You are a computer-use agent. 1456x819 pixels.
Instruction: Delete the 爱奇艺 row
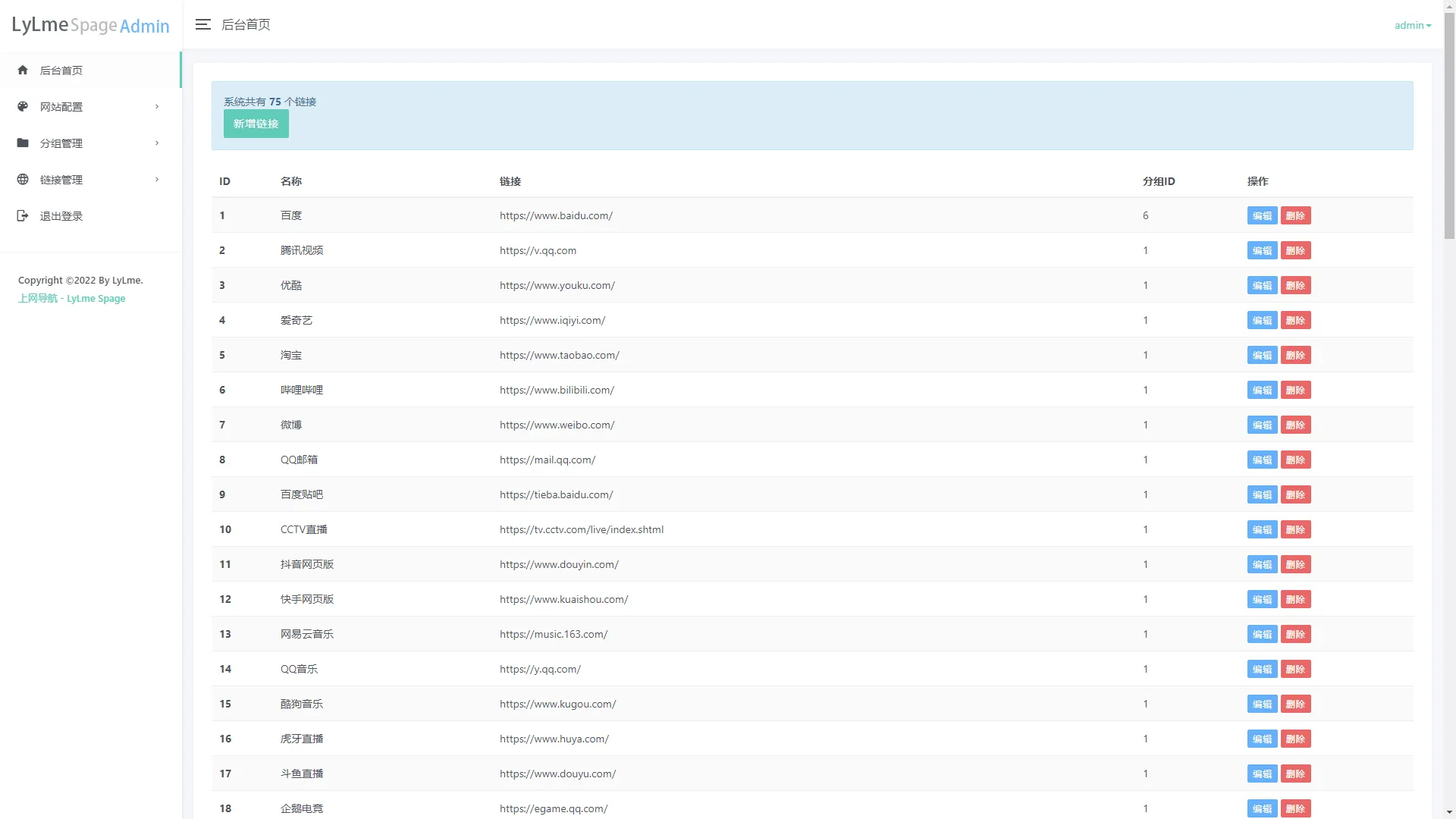[1295, 320]
